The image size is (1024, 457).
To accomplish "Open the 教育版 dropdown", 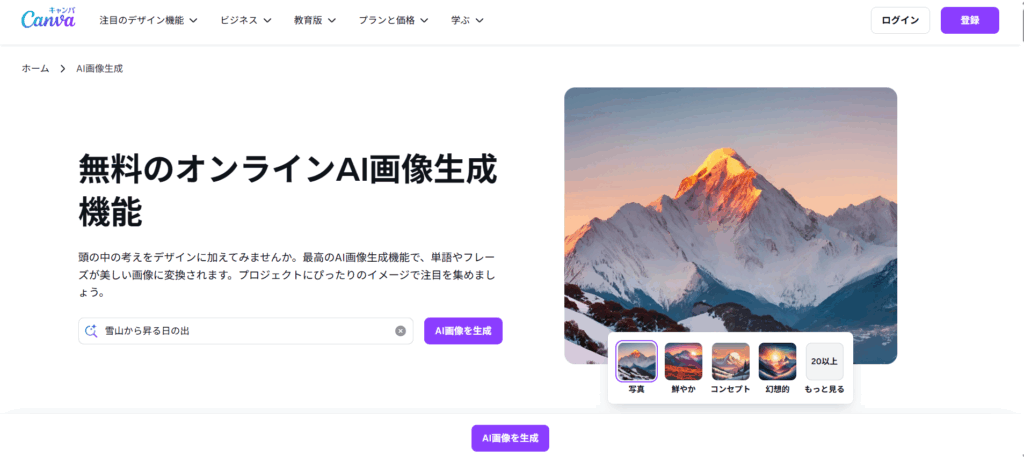I will click(315, 20).
